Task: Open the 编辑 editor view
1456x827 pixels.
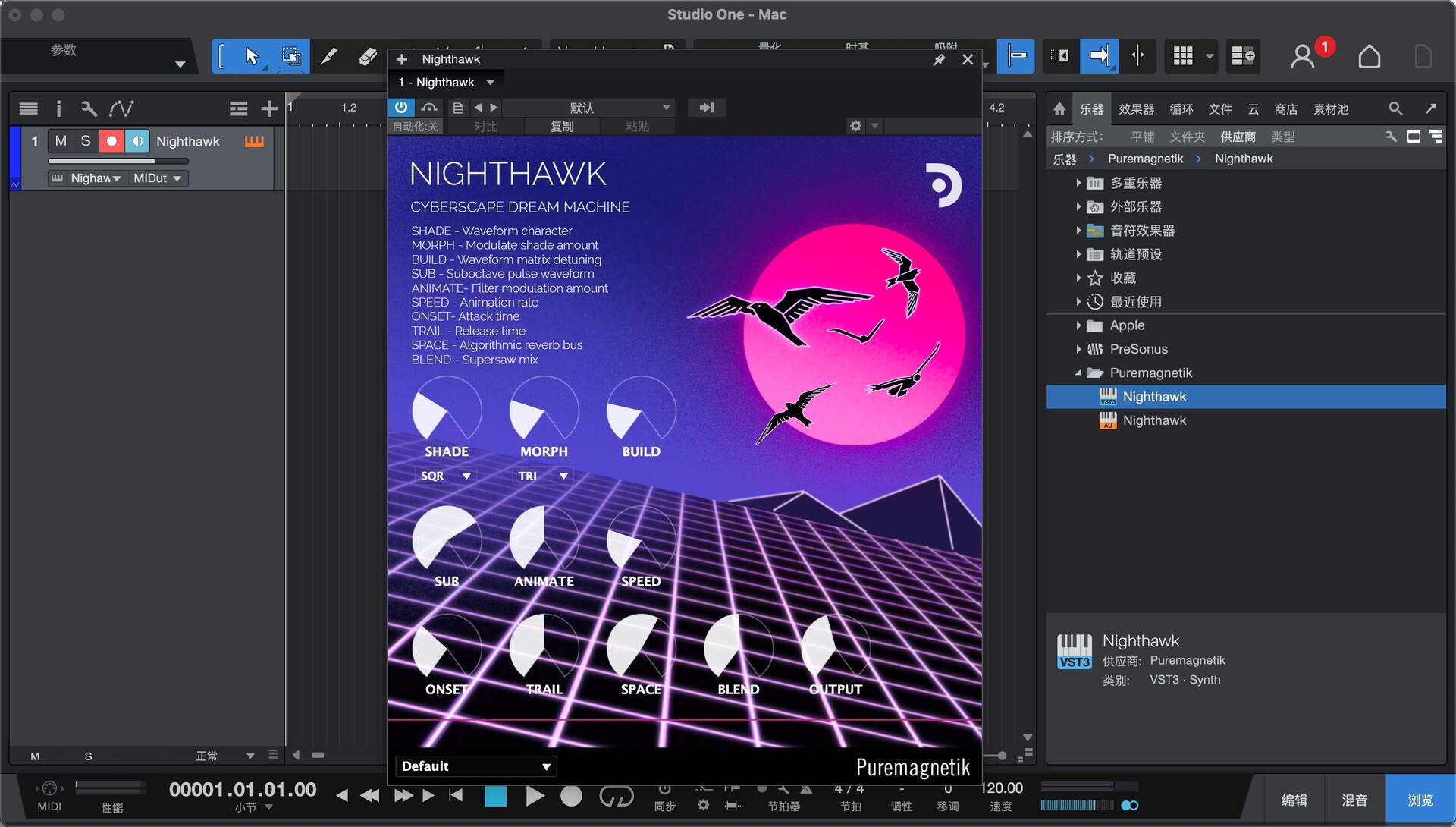Action: tap(1294, 800)
